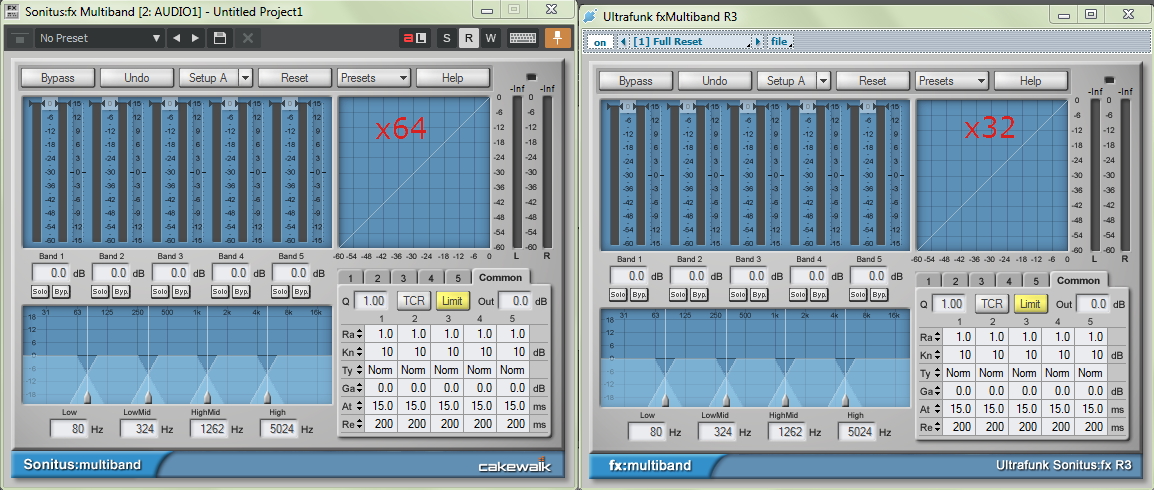The height and width of the screenshot is (490, 1154).
Task: Click Out dB field in Sonitus window
Action: (515, 301)
